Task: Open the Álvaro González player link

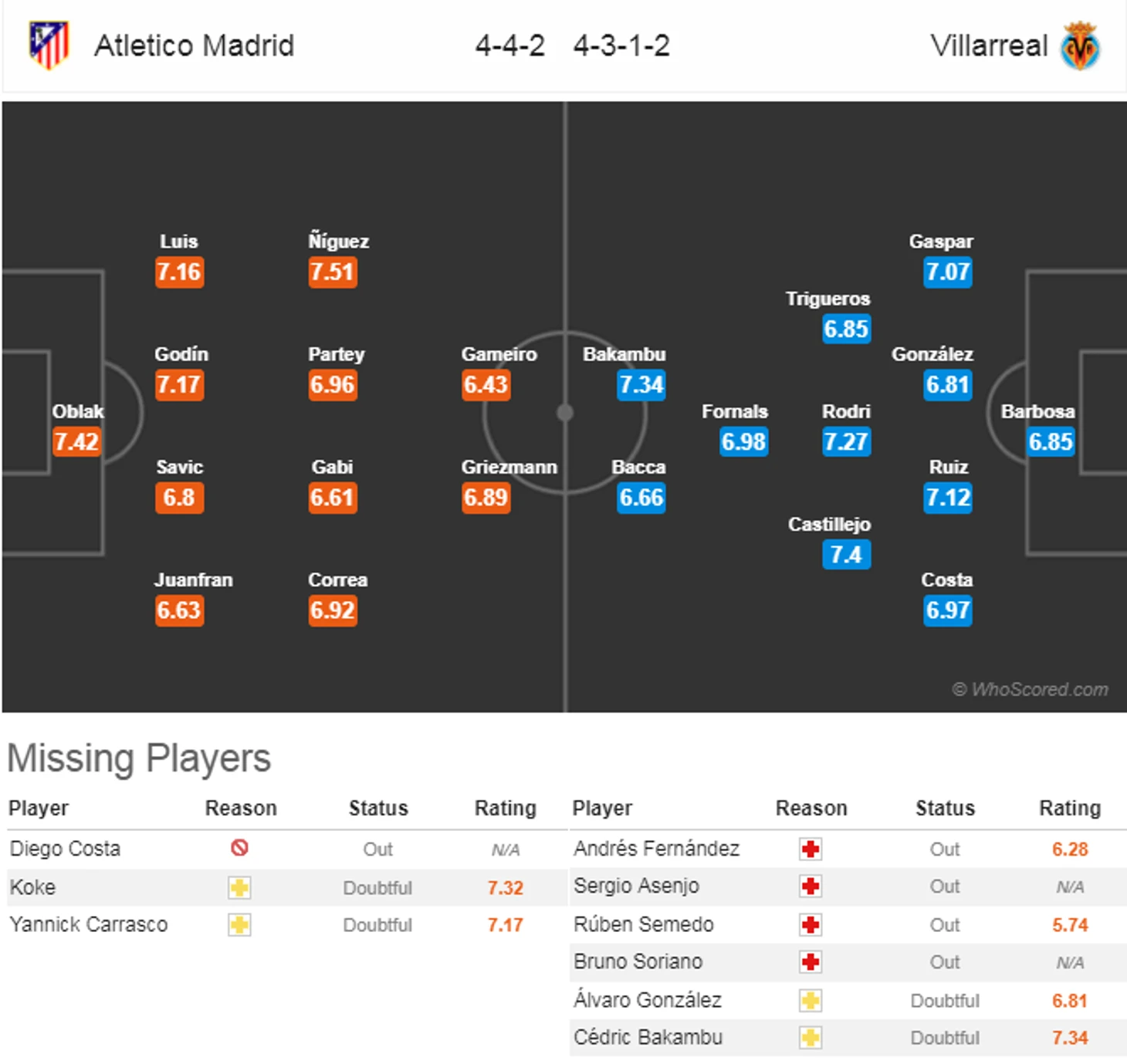Action: click(x=647, y=1000)
